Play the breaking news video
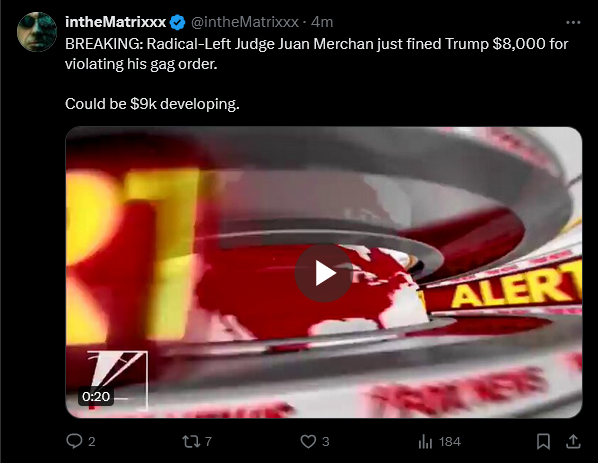This screenshot has height=463, width=598. coord(324,273)
